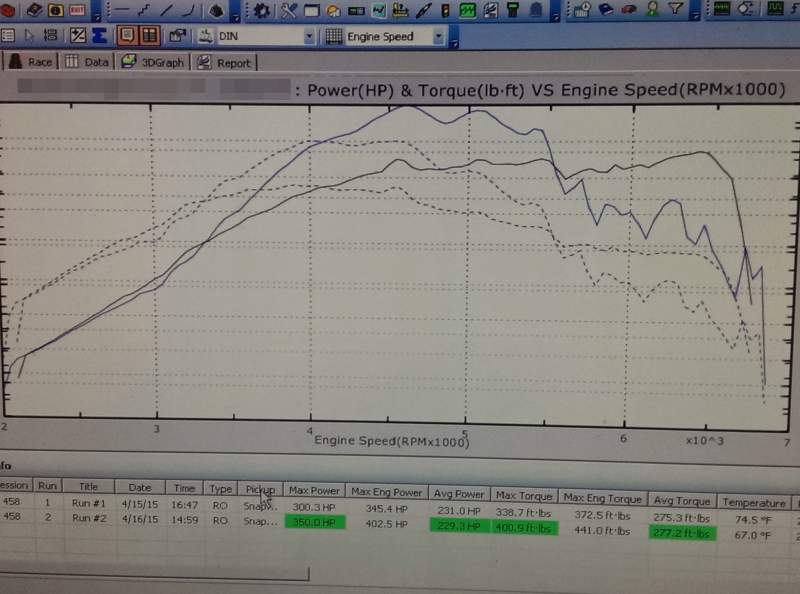Toggle the highlighted grid table view button
The height and width of the screenshot is (594, 800).
(x=148, y=36)
